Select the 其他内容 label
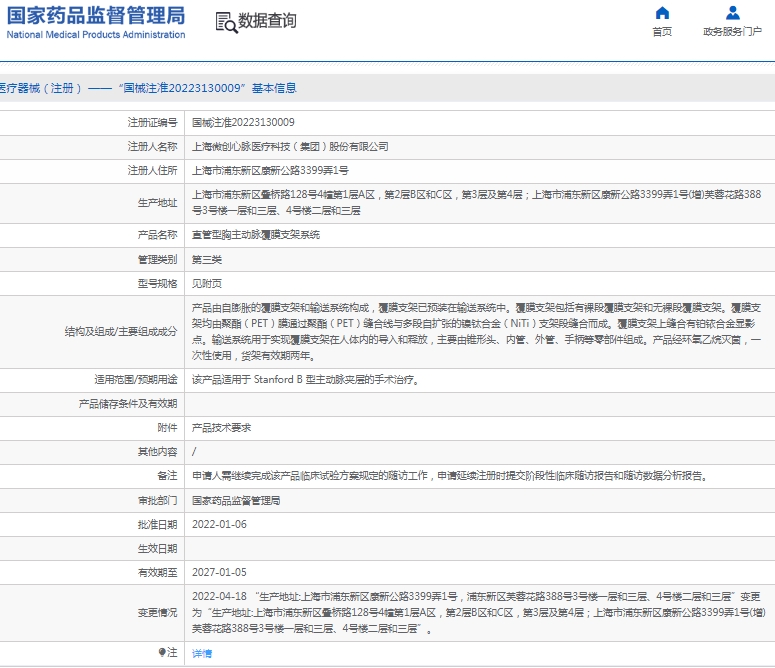The image size is (775, 668). pos(157,452)
